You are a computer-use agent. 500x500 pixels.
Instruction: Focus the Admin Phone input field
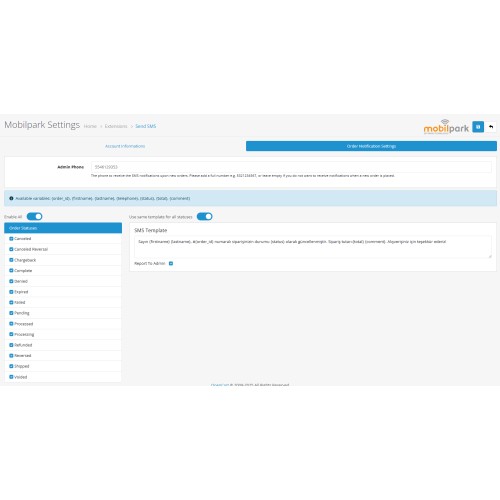point(291,167)
